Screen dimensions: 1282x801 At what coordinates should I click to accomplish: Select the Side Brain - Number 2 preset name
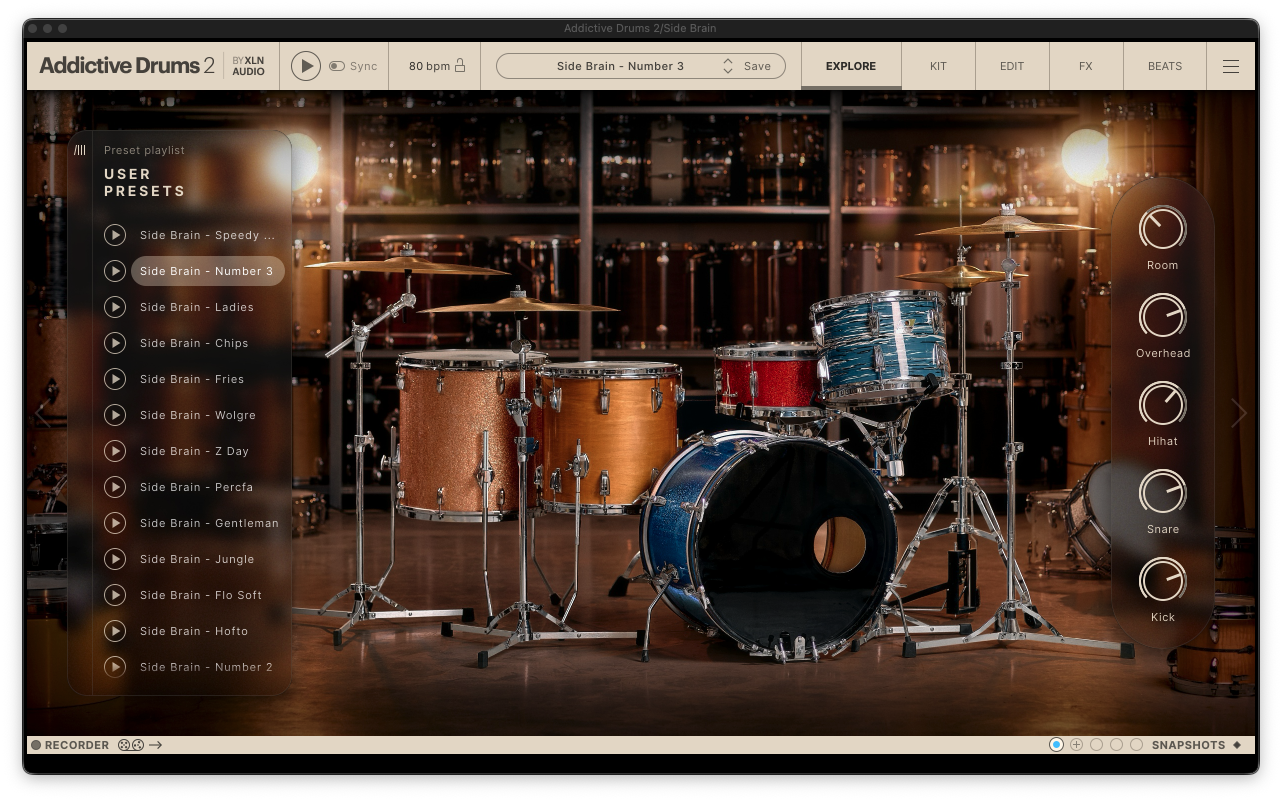click(x=206, y=667)
